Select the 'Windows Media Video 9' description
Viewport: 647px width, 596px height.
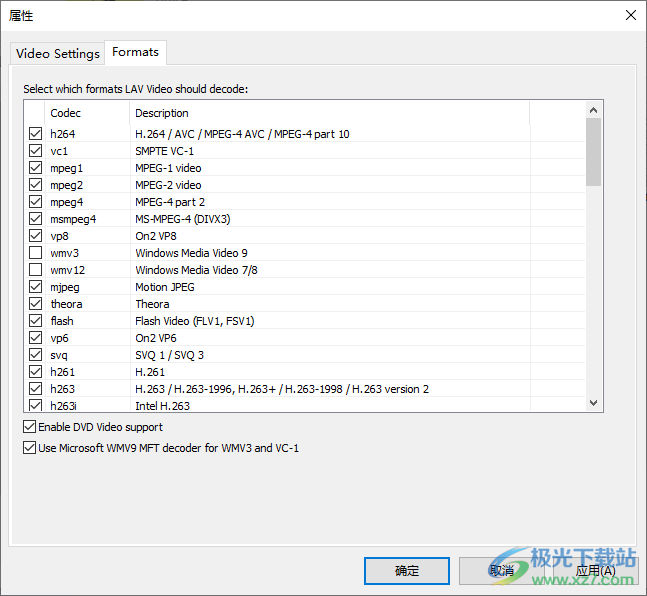pyautogui.click(x=191, y=253)
